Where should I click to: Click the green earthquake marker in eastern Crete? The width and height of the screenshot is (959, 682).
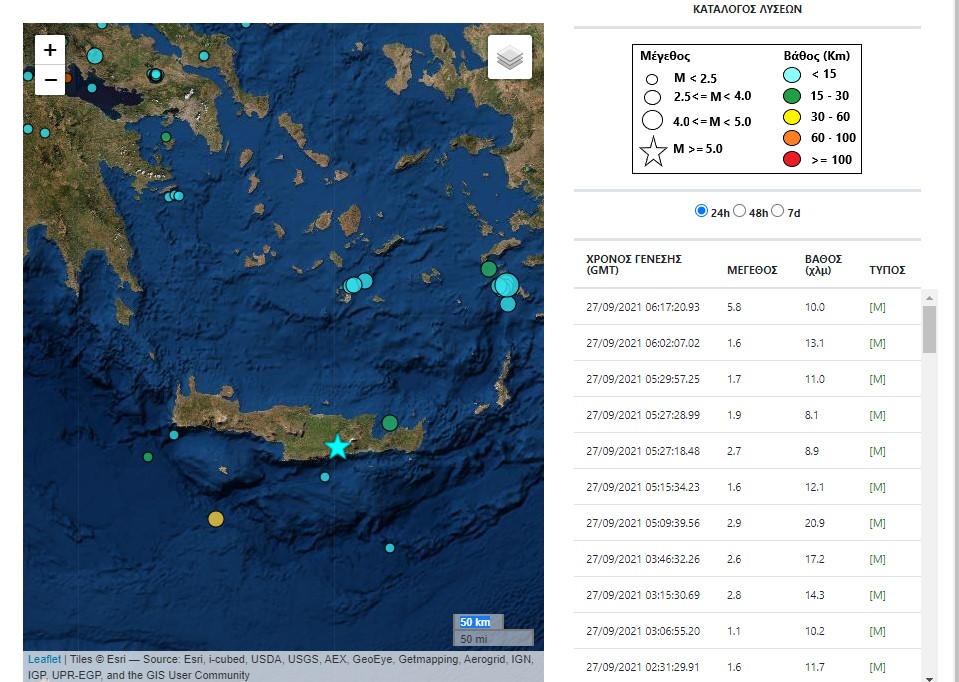[x=389, y=422]
